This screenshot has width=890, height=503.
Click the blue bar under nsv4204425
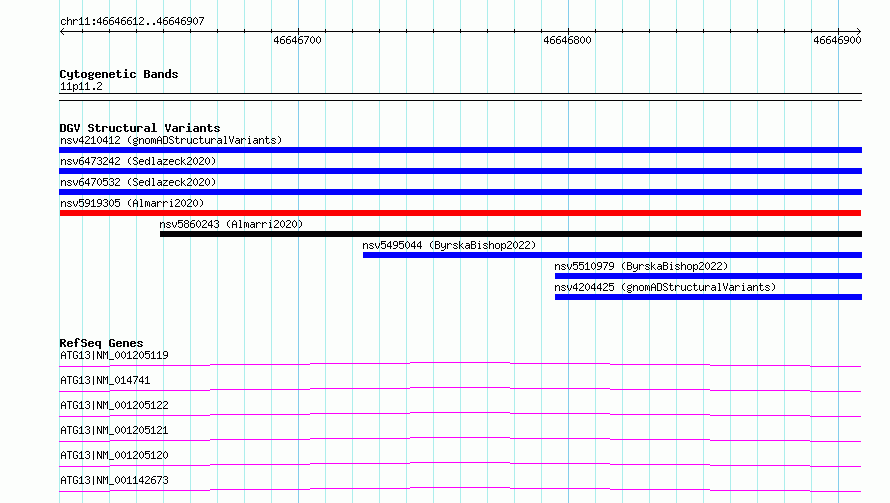pos(708,297)
